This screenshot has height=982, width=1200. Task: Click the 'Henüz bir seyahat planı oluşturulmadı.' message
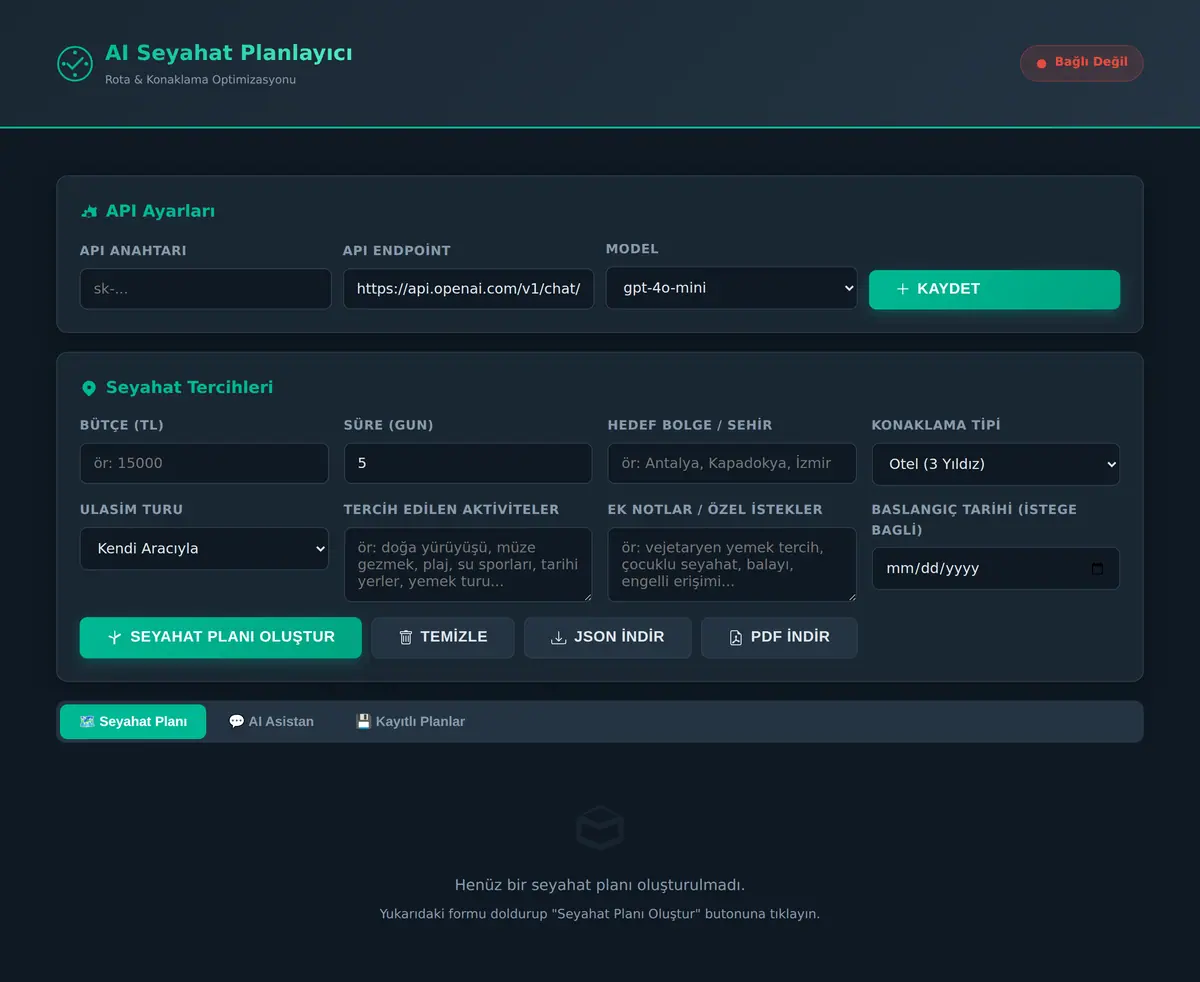600,885
